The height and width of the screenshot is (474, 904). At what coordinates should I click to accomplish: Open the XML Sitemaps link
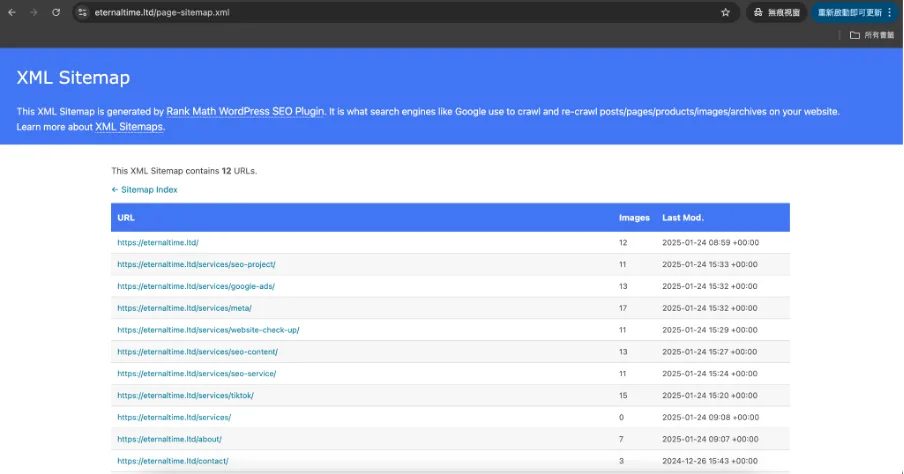tap(129, 127)
